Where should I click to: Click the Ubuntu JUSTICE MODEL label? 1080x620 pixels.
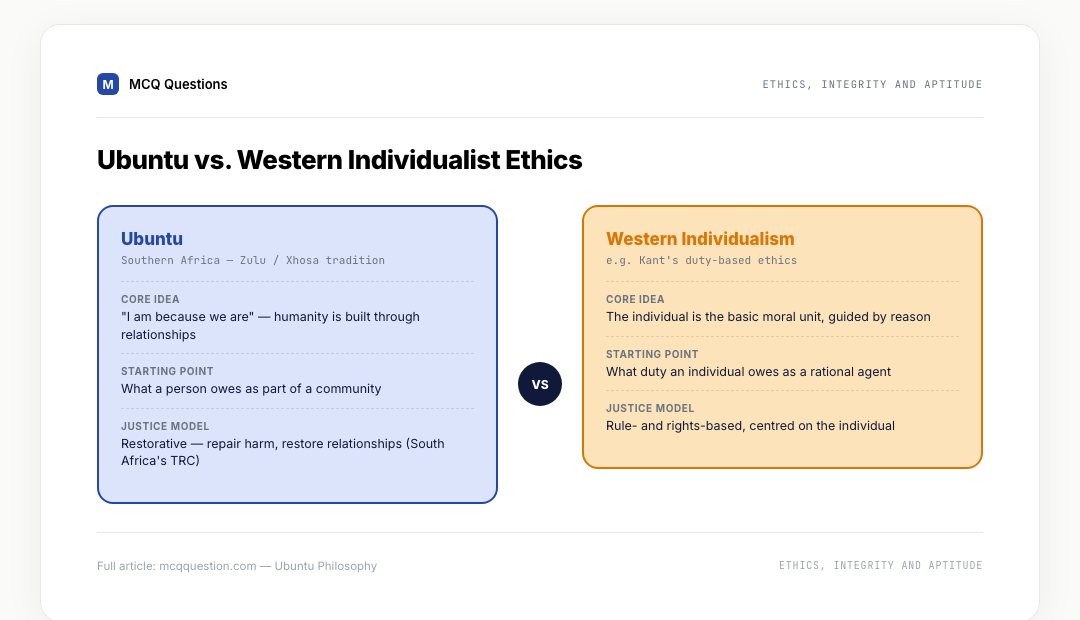click(x=165, y=426)
